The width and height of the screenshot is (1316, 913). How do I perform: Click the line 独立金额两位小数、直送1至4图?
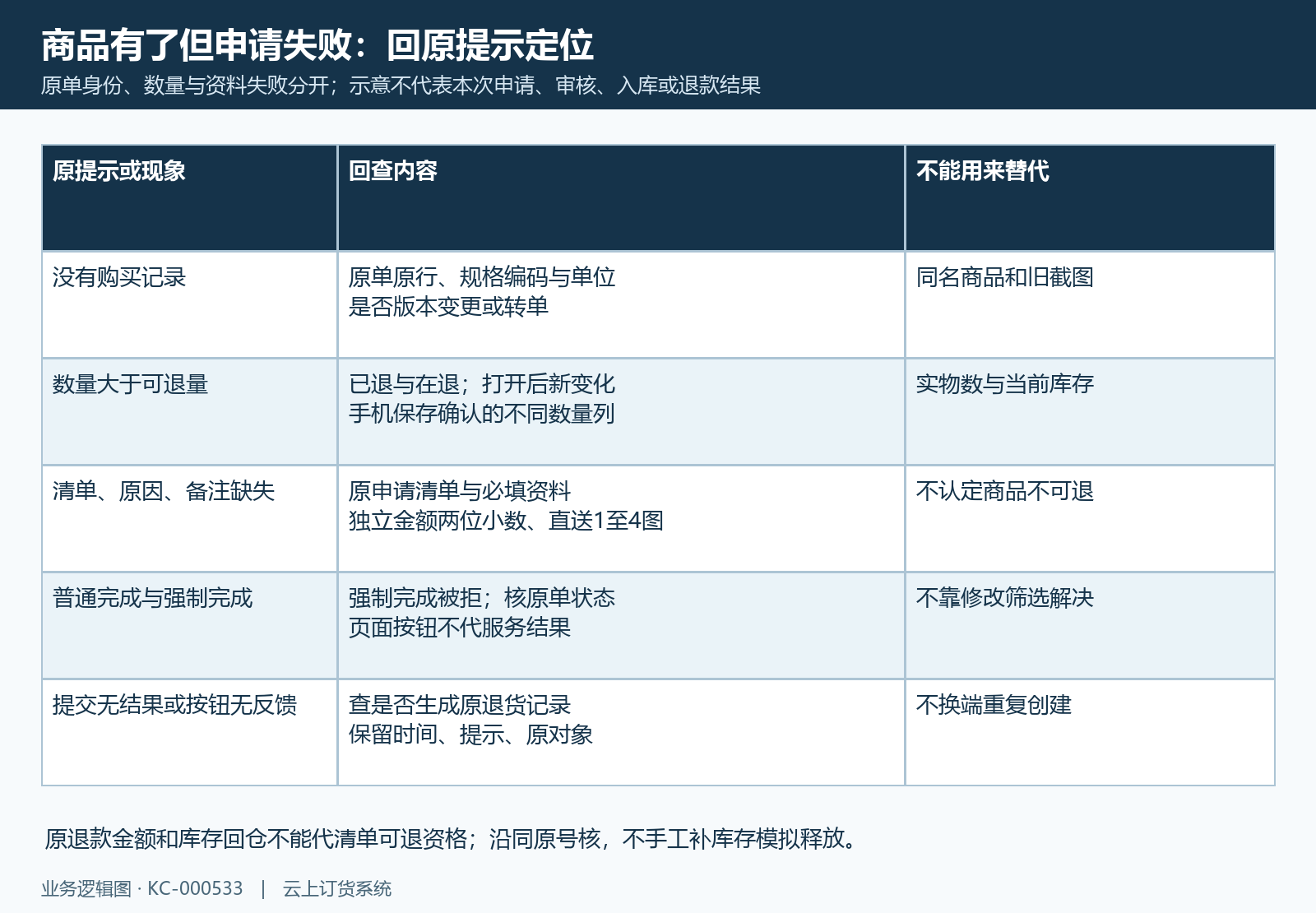506,521
